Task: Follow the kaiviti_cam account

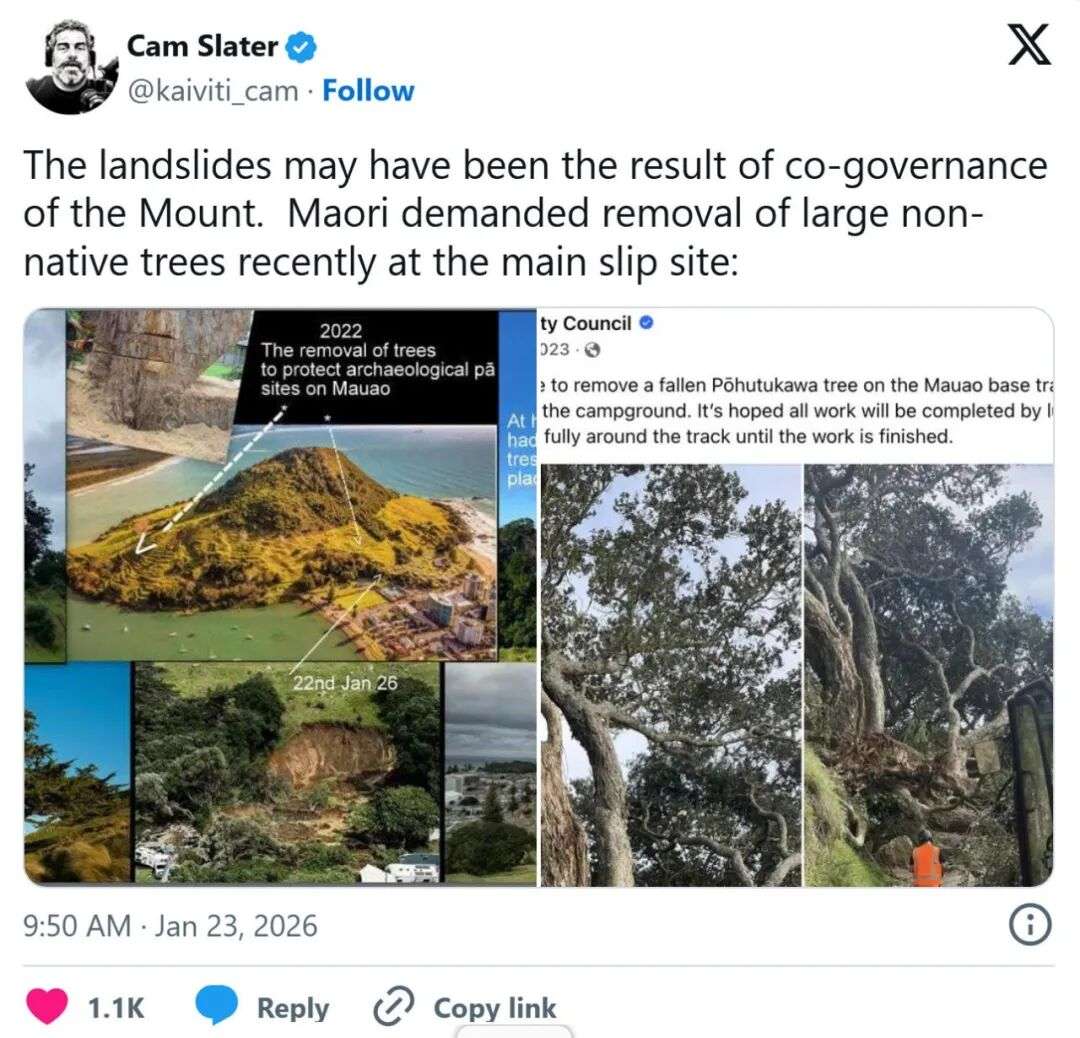Action: [x=368, y=91]
